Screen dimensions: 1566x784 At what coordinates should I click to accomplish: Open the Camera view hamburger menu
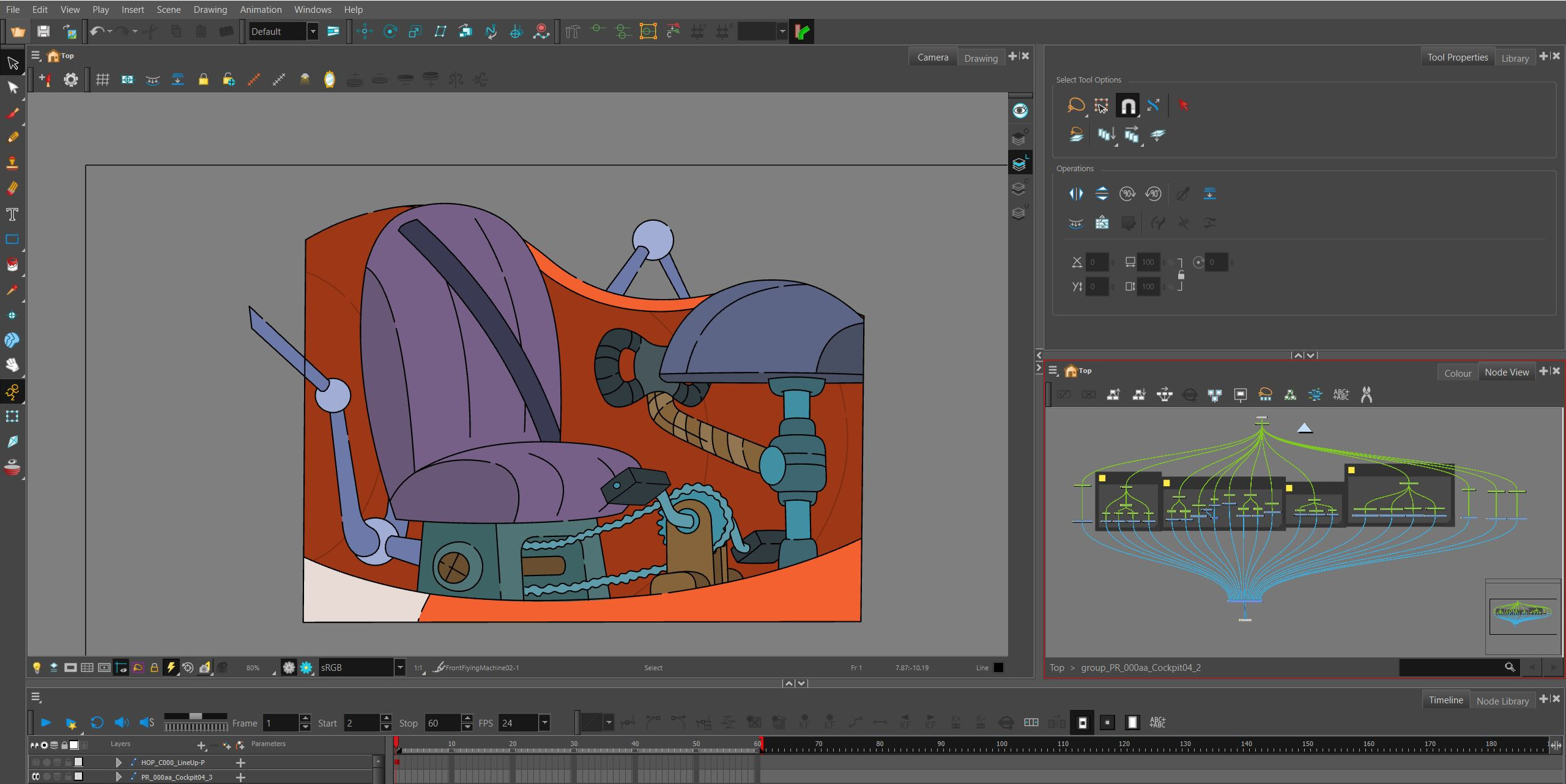pos(35,56)
